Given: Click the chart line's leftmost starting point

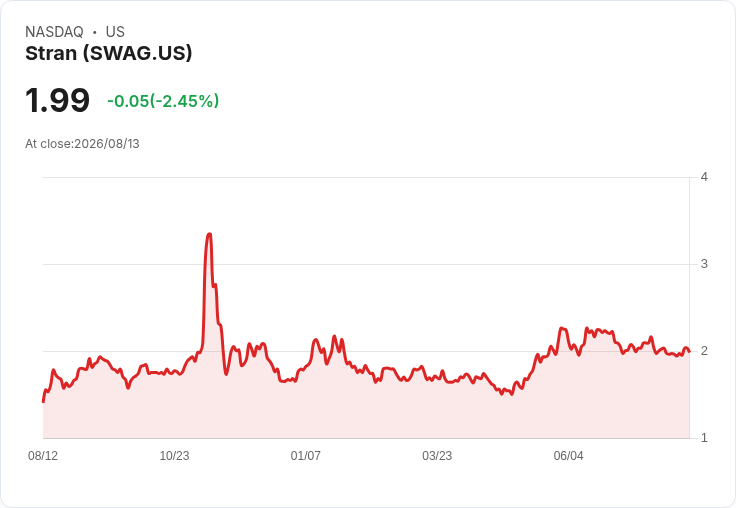Looking at the screenshot, I should coord(43,402).
